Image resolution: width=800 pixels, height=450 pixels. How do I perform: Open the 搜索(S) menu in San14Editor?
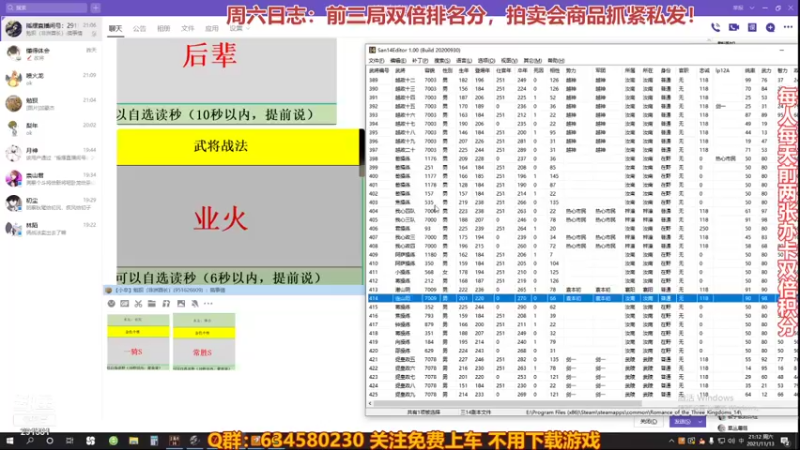[442, 61]
